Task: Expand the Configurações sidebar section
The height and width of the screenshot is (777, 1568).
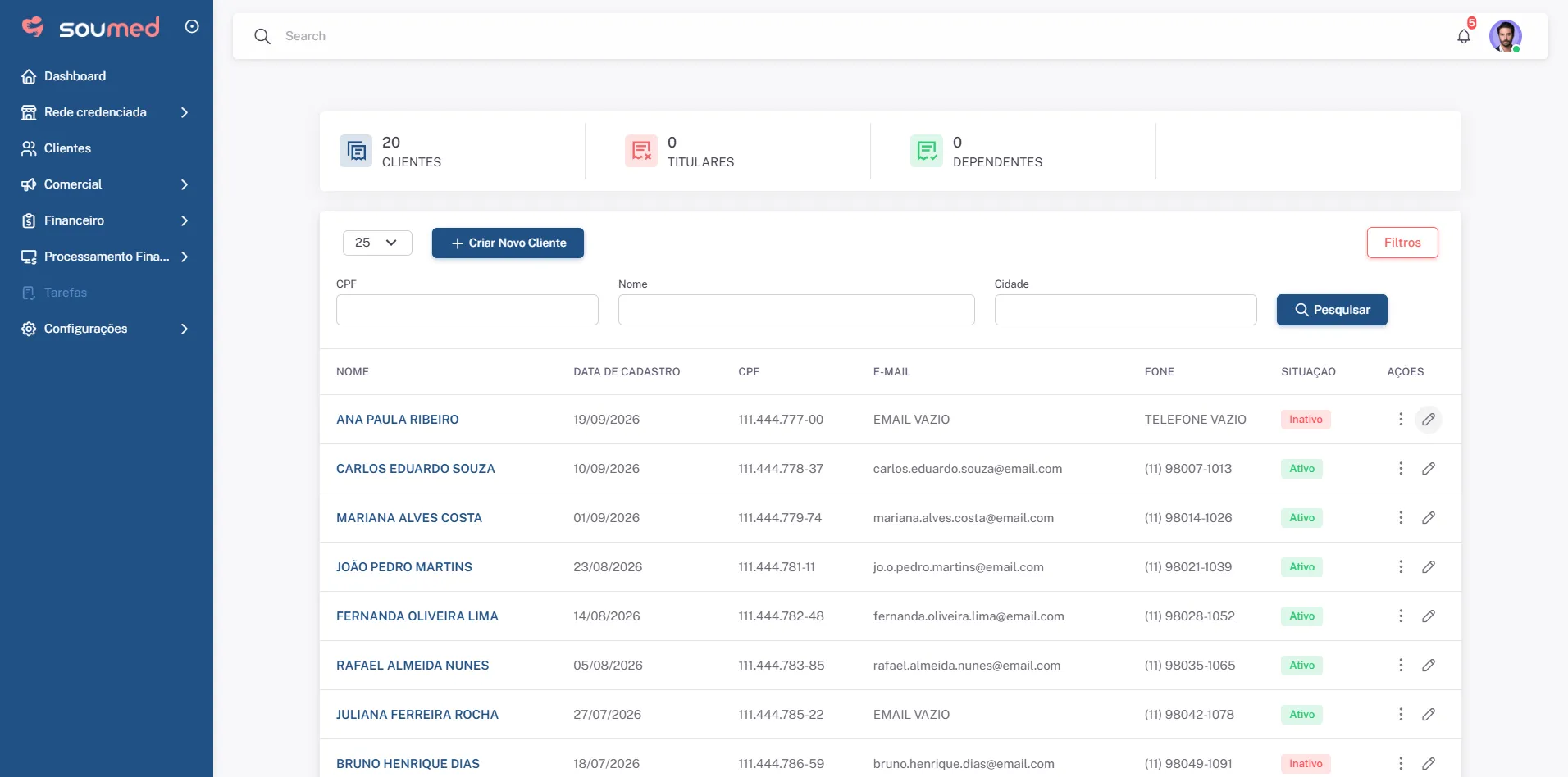Action: (107, 329)
